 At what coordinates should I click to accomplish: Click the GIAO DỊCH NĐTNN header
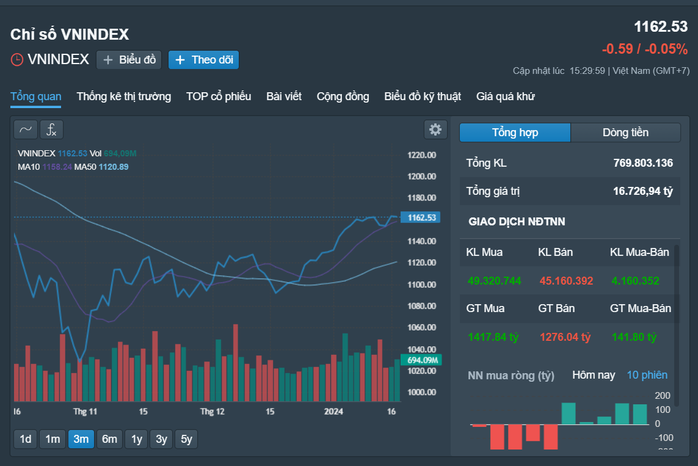tap(517, 222)
